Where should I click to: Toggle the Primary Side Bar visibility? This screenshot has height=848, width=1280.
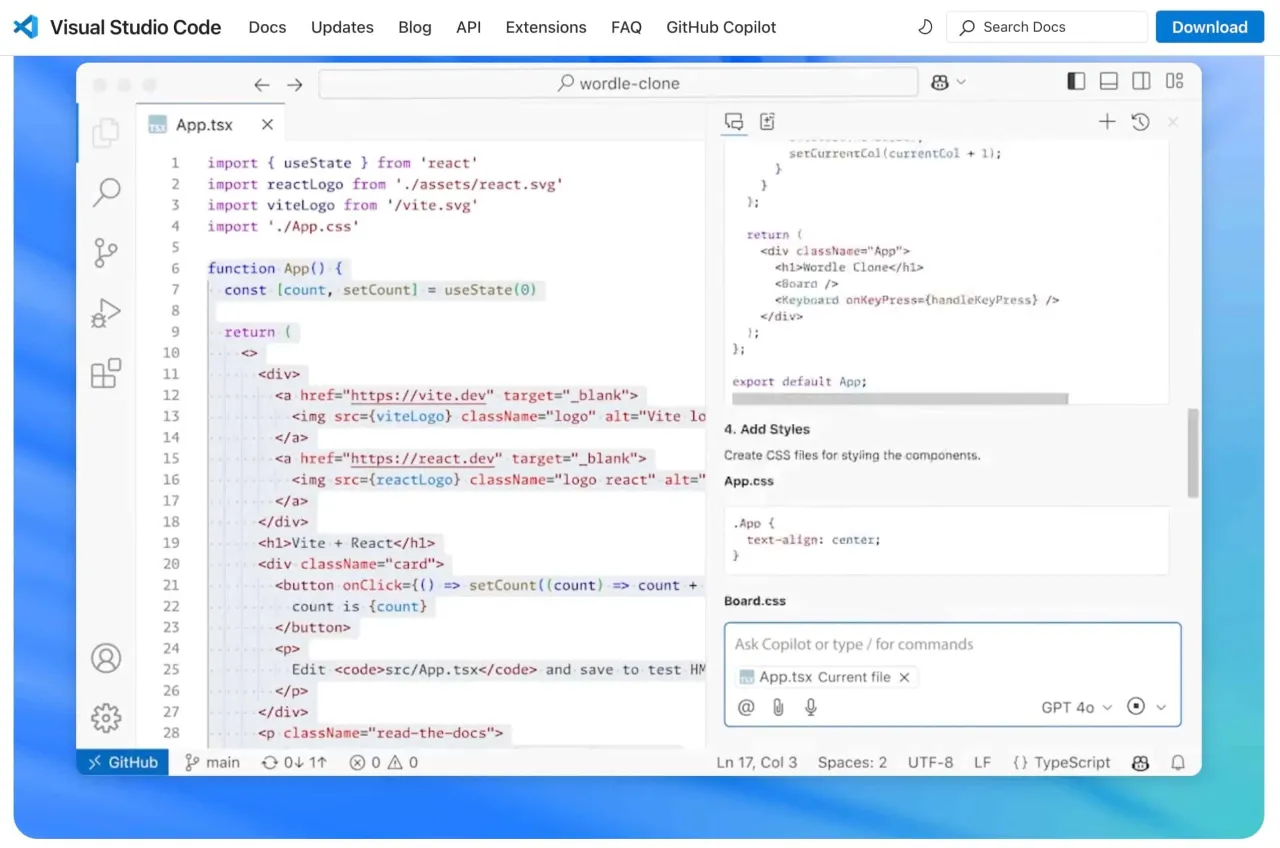pyautogui.click(x=1075, y=81)
